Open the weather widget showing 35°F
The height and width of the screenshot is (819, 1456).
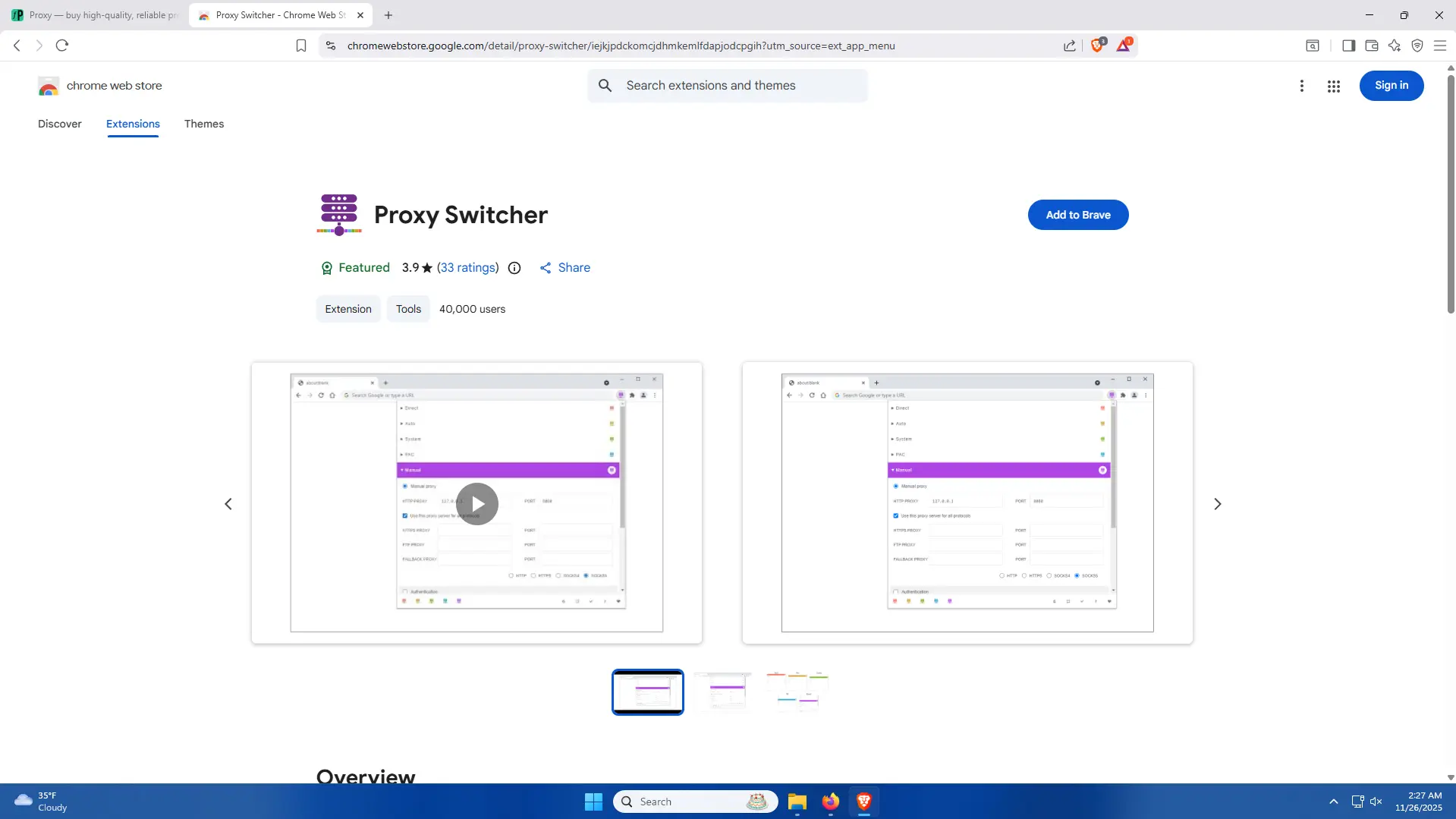pos(42,802)
